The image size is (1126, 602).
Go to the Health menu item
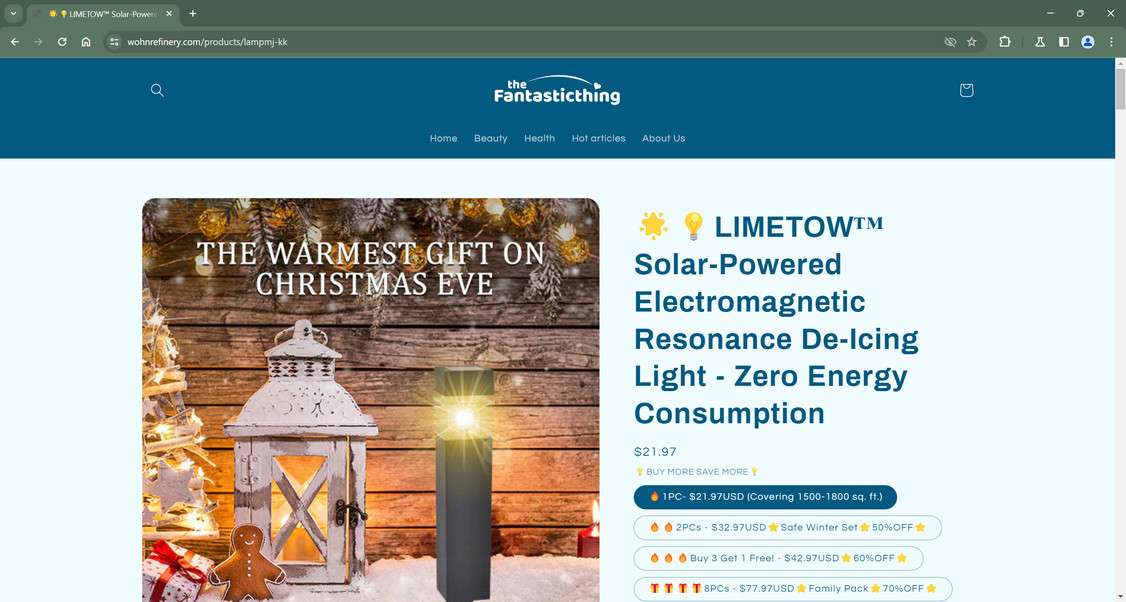(539, 138)
